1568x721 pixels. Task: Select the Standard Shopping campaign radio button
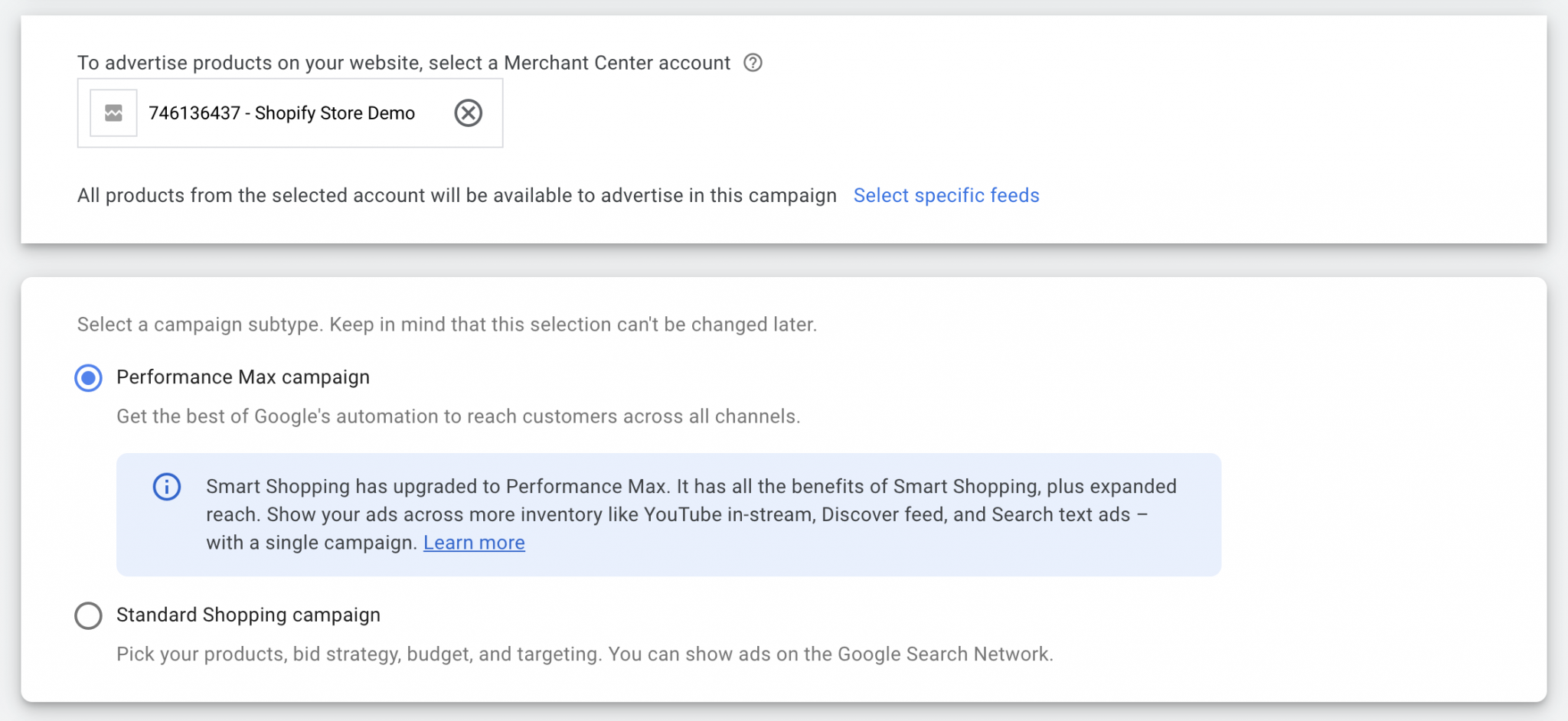88,615
